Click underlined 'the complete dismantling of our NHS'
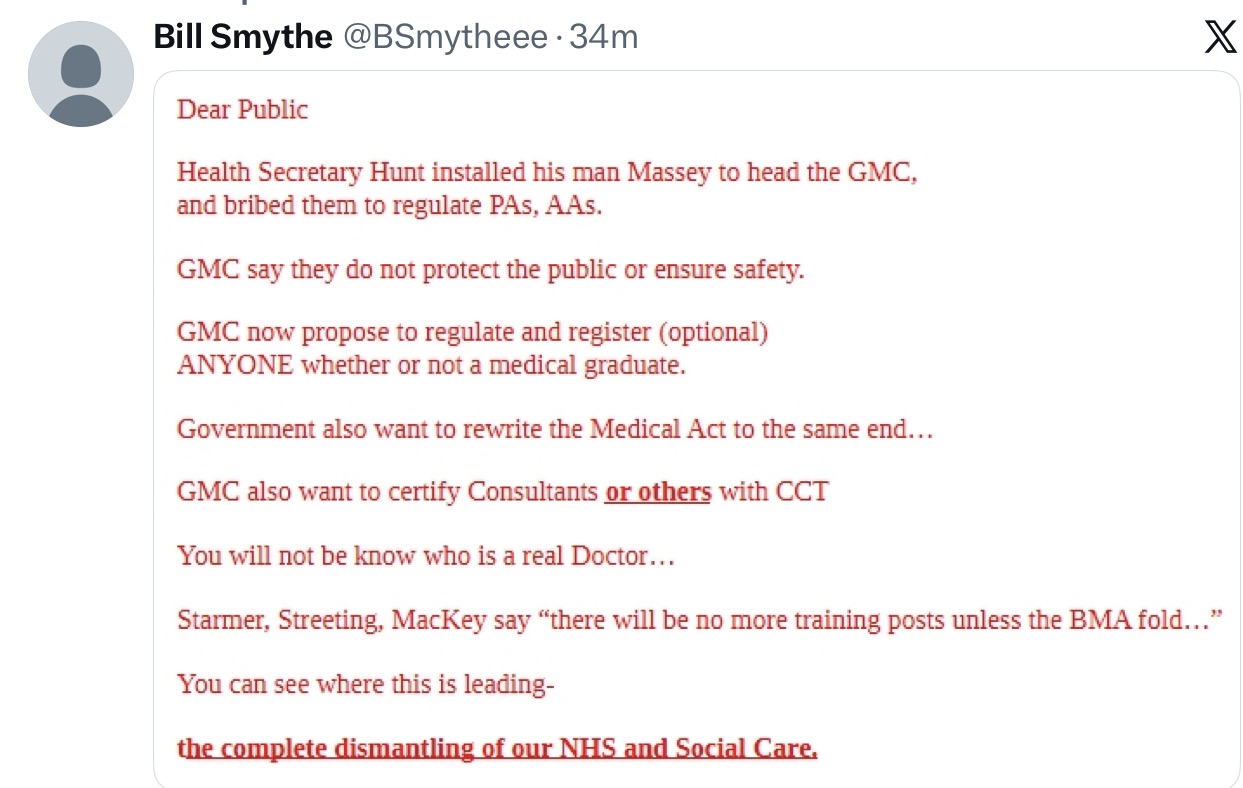Image resolution: width=1243 pixels, height=788 pixels. click(x=497, y=748)
